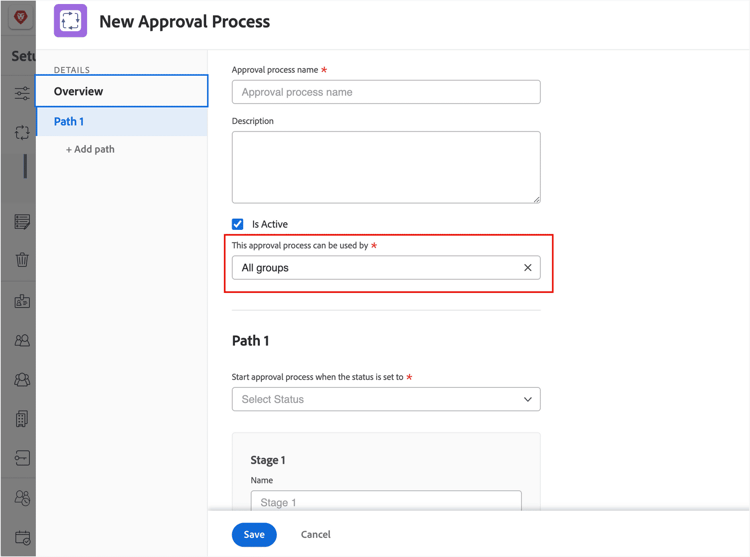Open the sliders settings icon in sidebar

pyautogui.click(x=22, y=94)
